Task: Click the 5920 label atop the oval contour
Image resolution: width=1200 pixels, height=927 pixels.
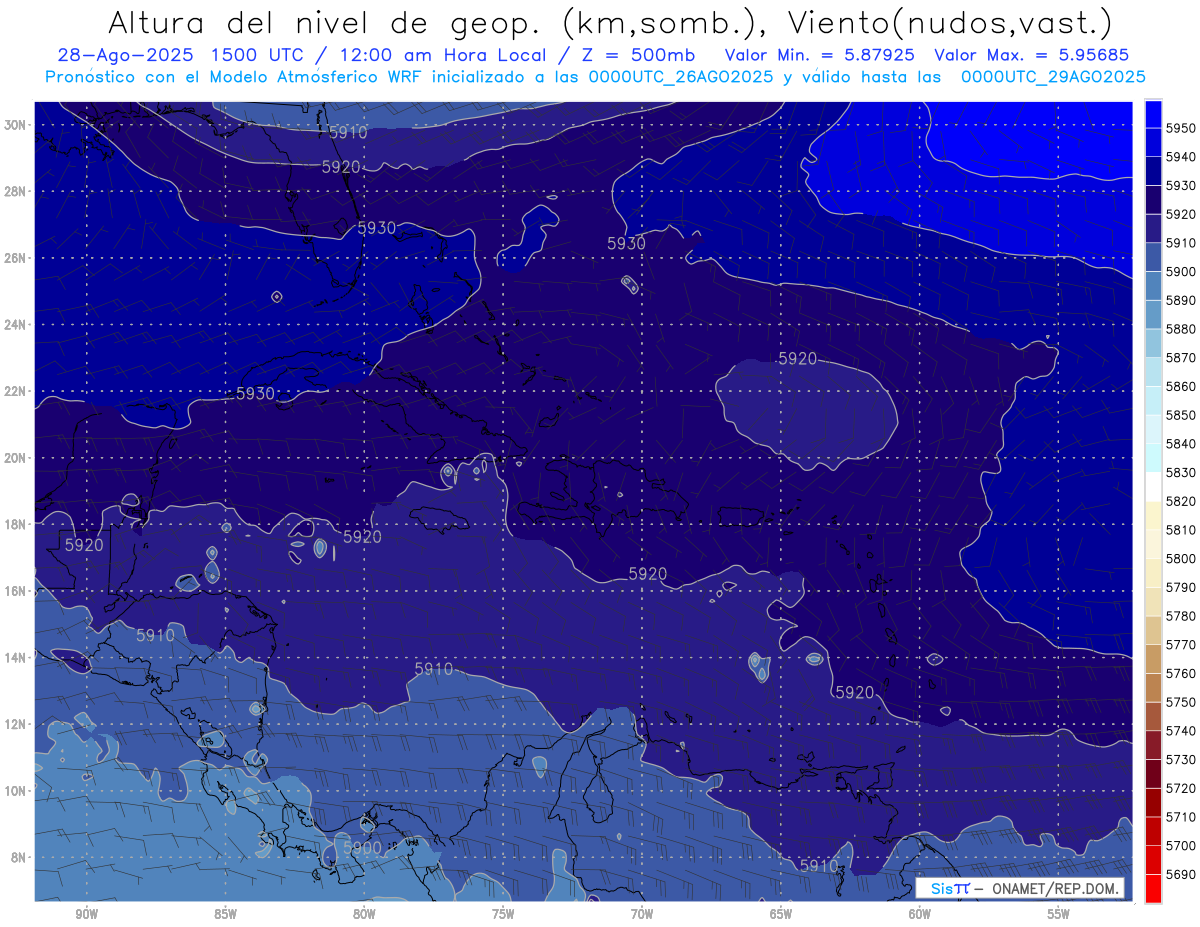Action: pyautogui.click(x=797, y=358)
